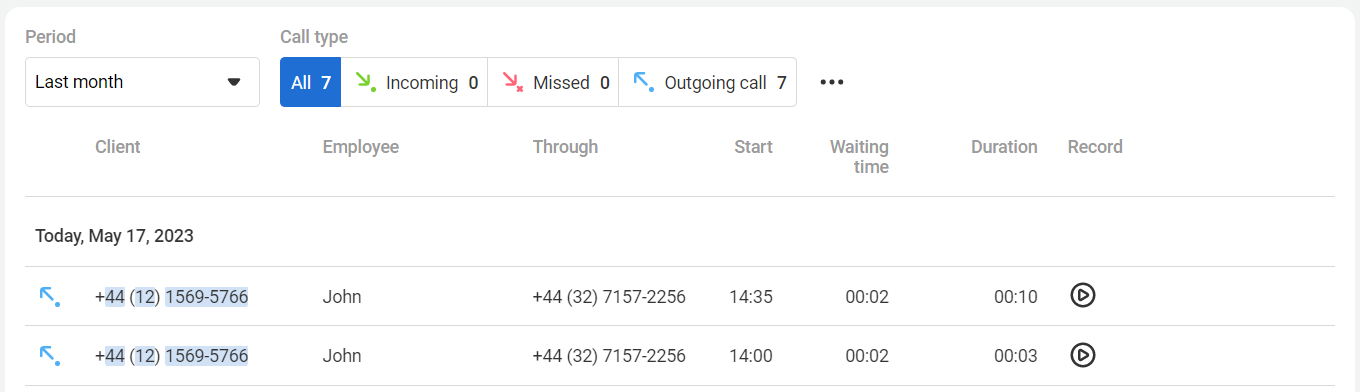Click the Start column header

tap(753, 147)
